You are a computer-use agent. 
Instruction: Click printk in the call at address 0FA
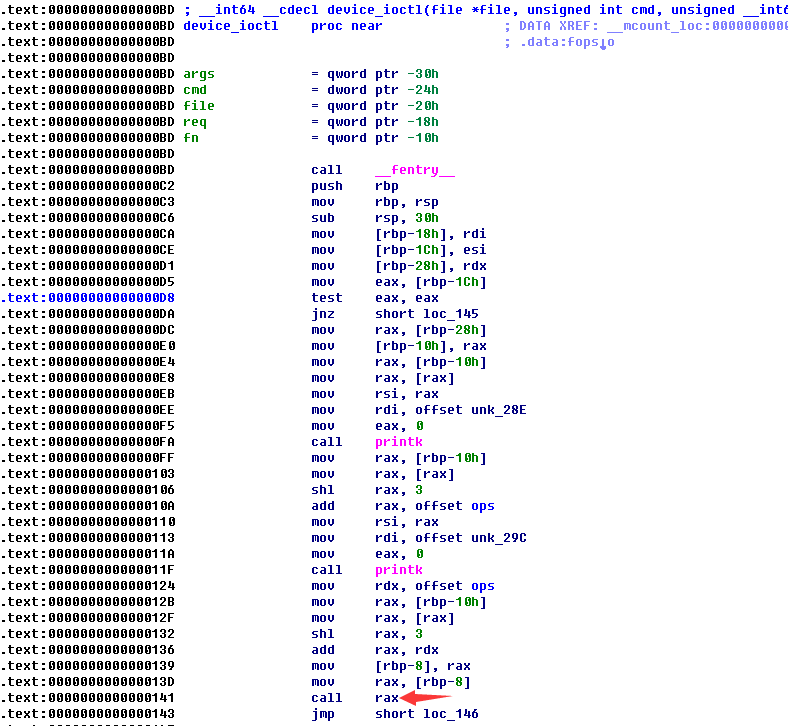(x=398, y=442)
